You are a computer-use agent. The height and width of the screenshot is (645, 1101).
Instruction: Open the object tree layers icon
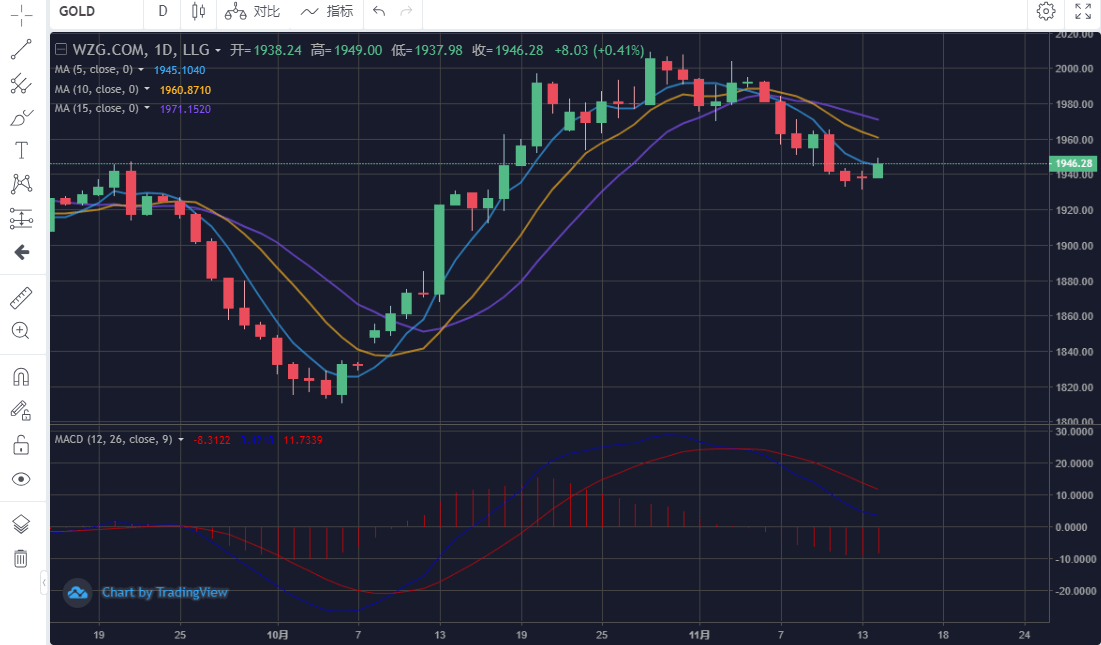pos(21,524)
